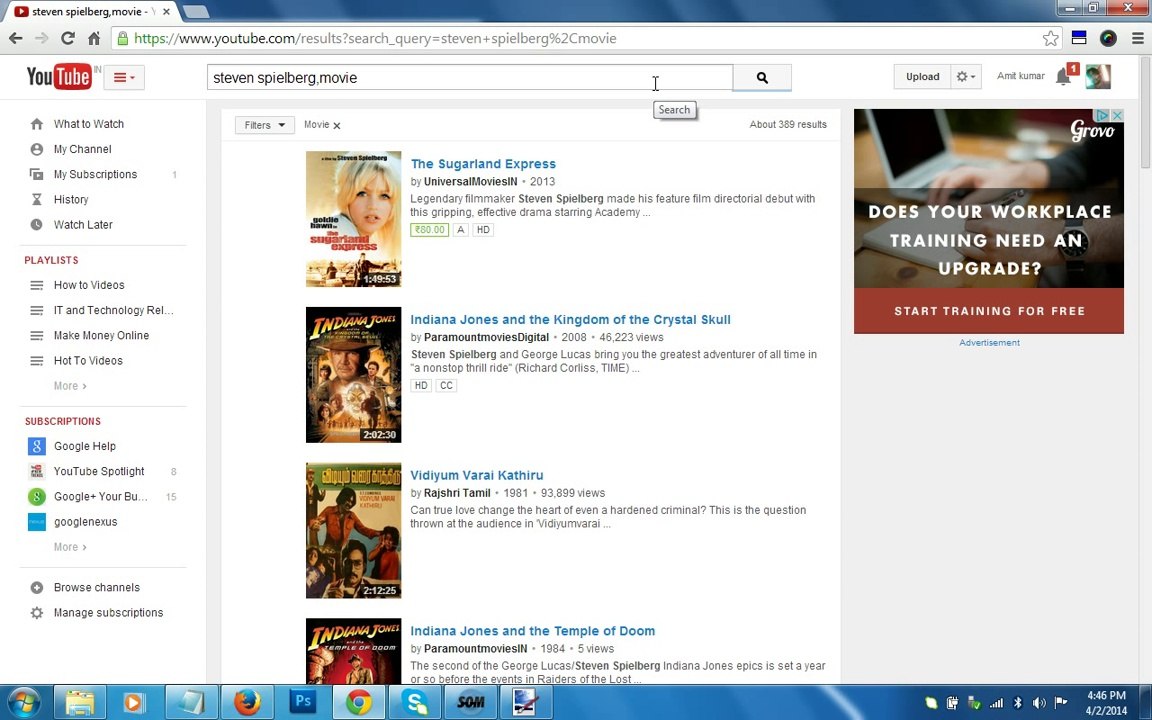This screenshot has width=1152, height=720.
Task: Open Photoshop from the taskbar
Action: coord(303,702)
